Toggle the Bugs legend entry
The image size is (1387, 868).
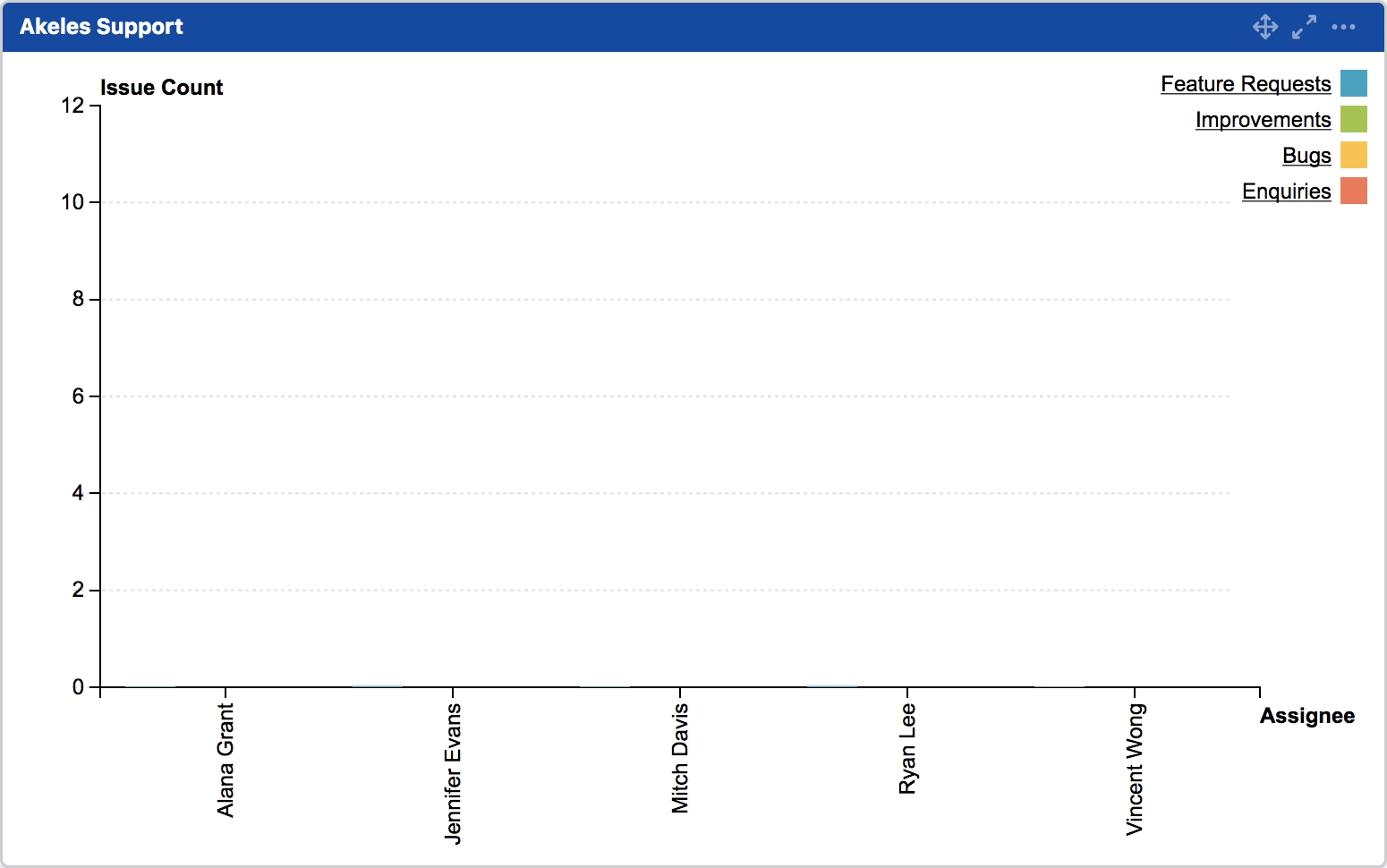(x=1306, y=155)
